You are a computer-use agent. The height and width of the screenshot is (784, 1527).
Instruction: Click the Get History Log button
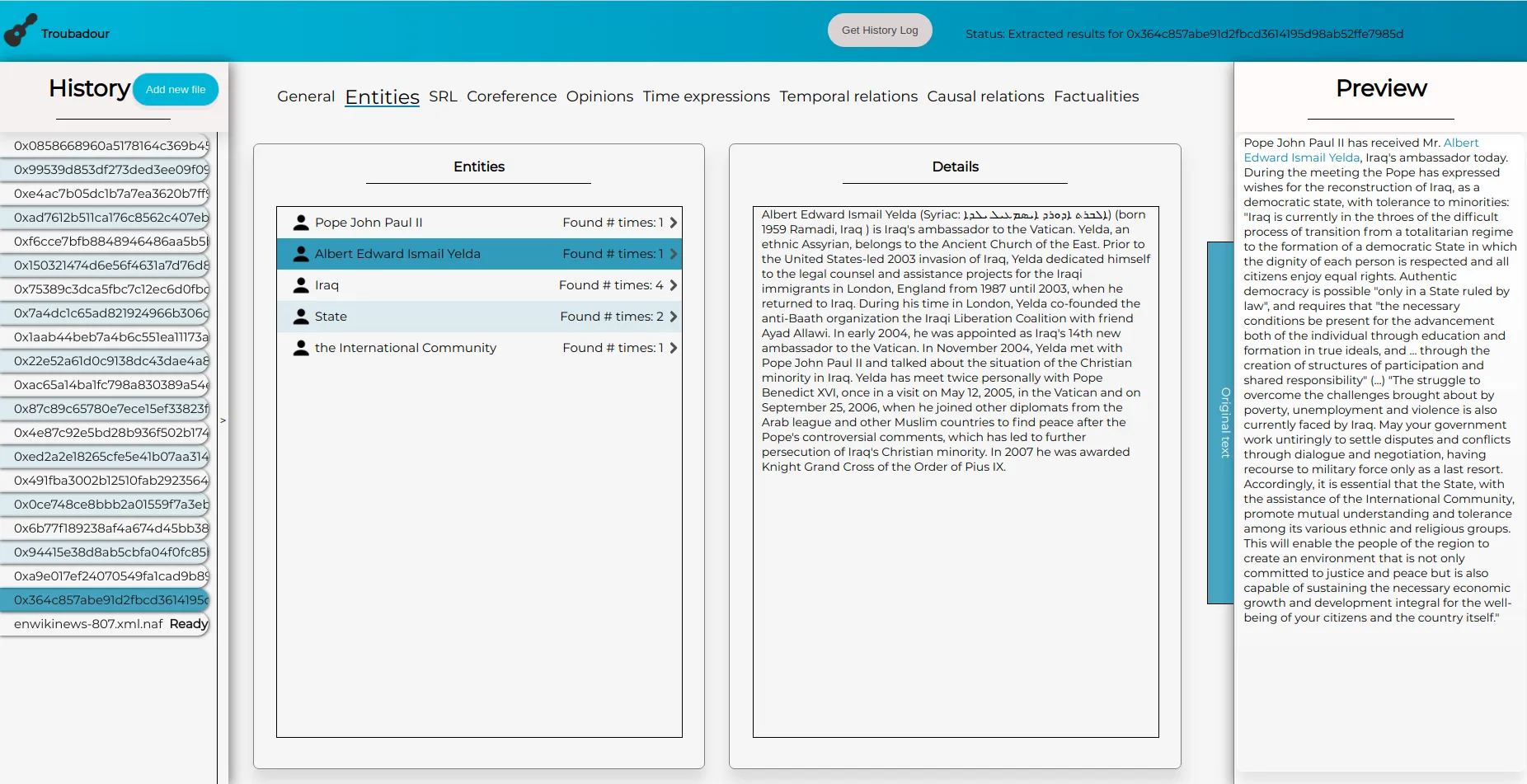(879, 30)
